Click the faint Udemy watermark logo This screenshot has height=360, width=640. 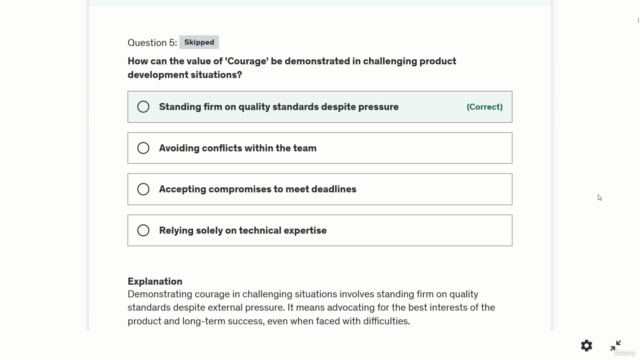tap(624, 353)
